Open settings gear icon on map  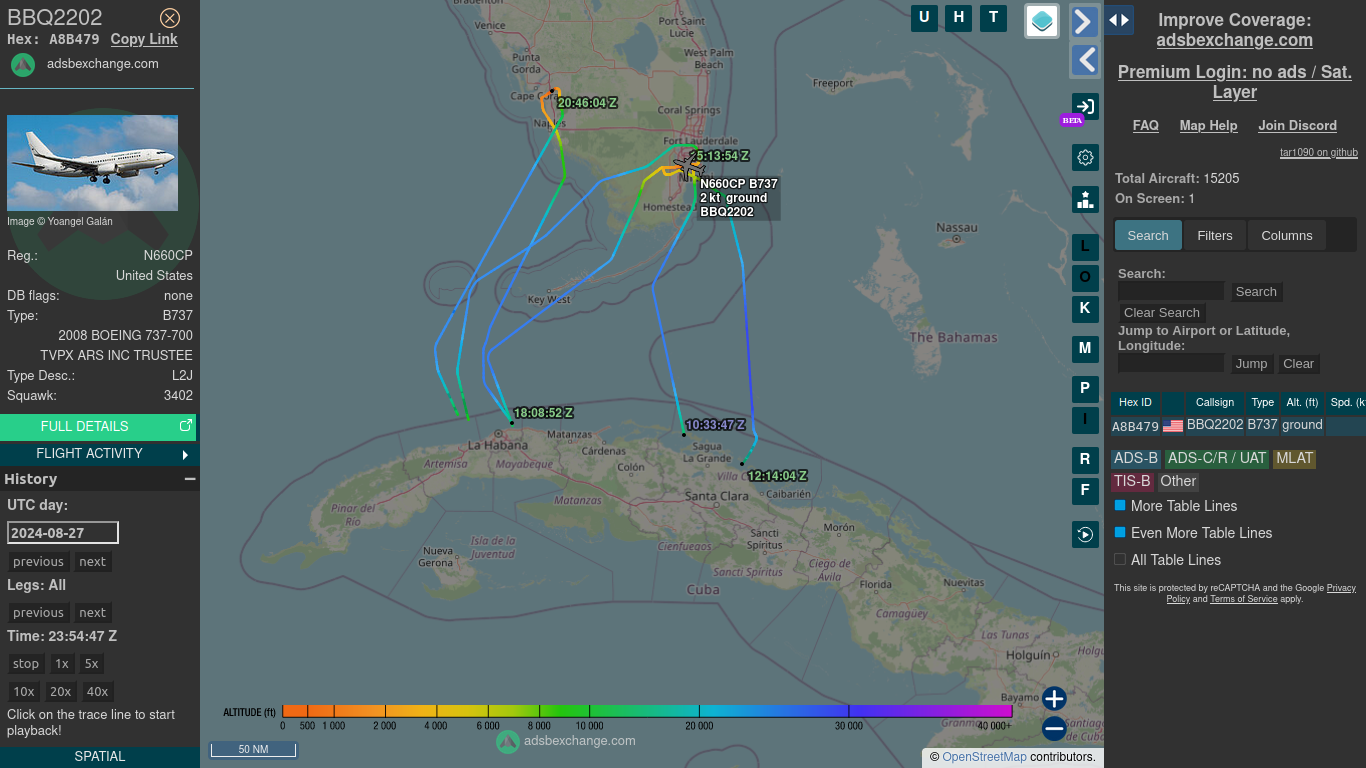coord(1085,157)
